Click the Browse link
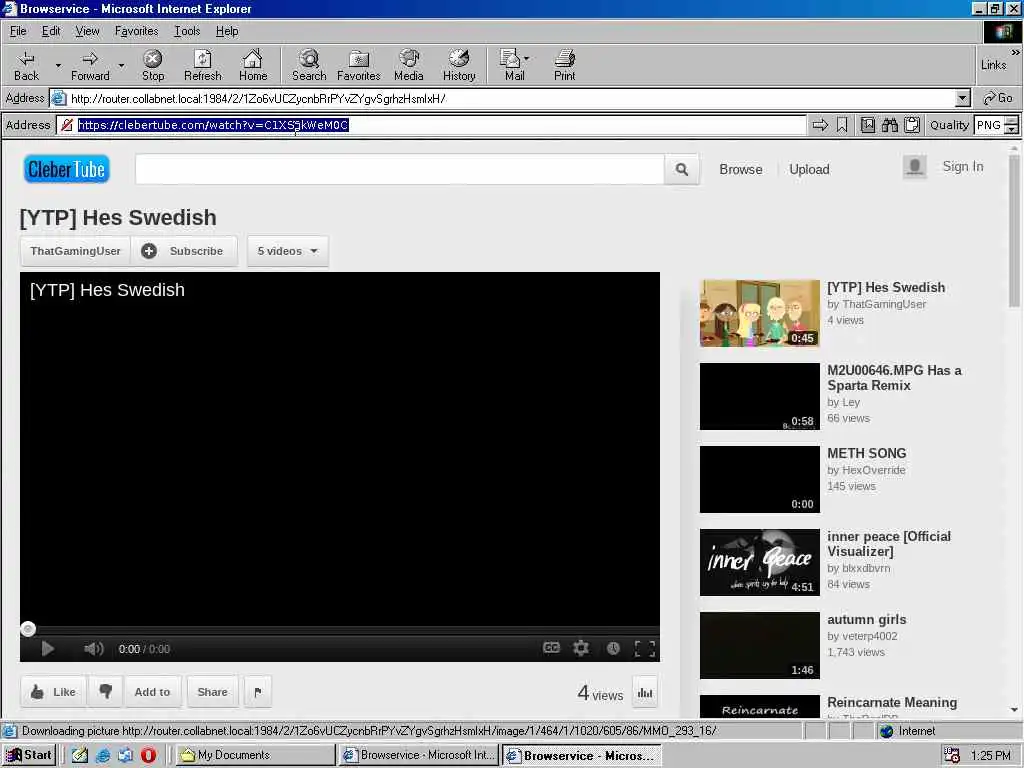Image resolution: width=1024 pixels, height=768 pixels. [x=741, y=169]
